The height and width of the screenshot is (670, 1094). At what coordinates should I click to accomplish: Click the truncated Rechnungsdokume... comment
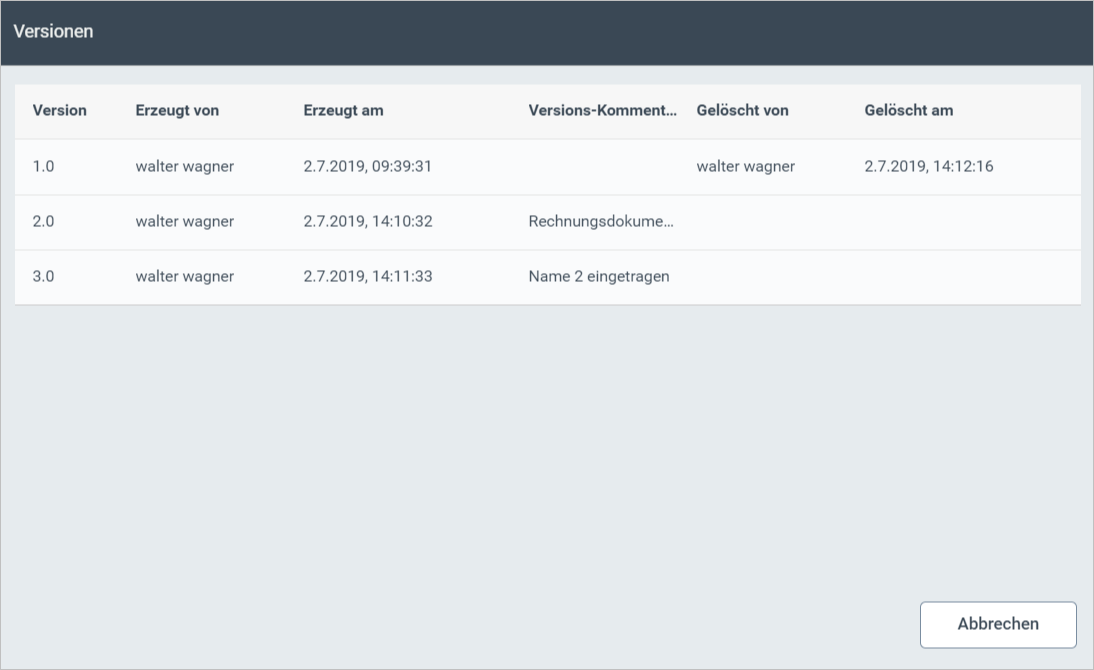(x=600, y=222)
